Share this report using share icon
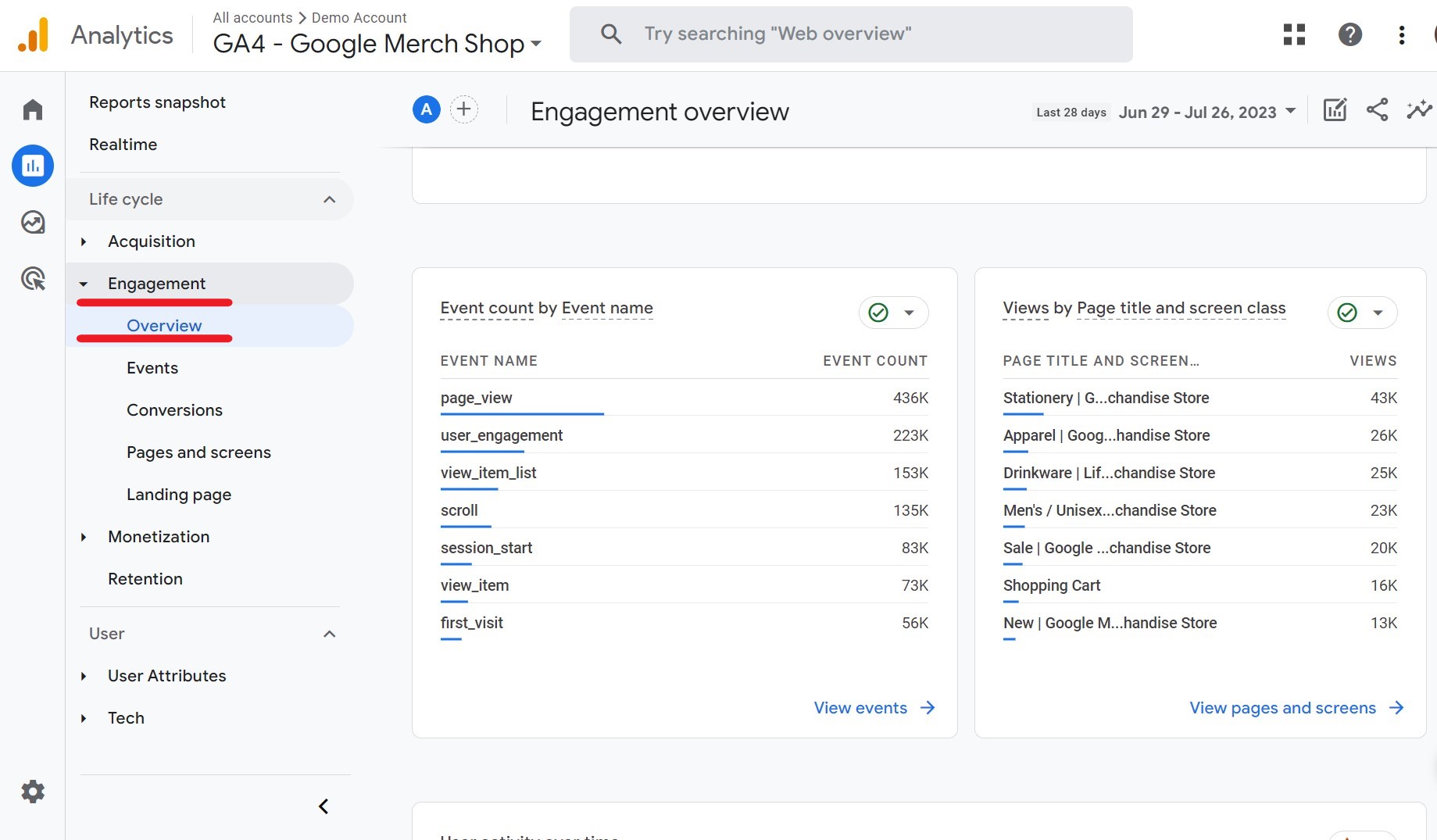 (x=1377, y=109)
